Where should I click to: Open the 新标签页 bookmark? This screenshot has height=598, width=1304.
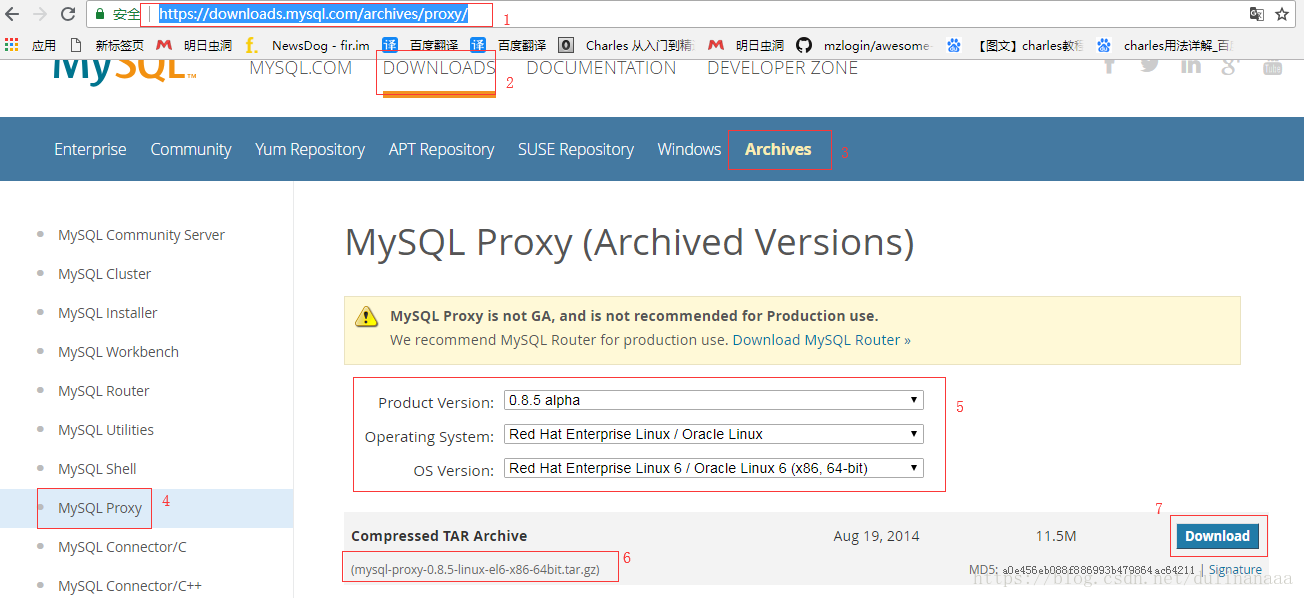(x=107, y=45)
